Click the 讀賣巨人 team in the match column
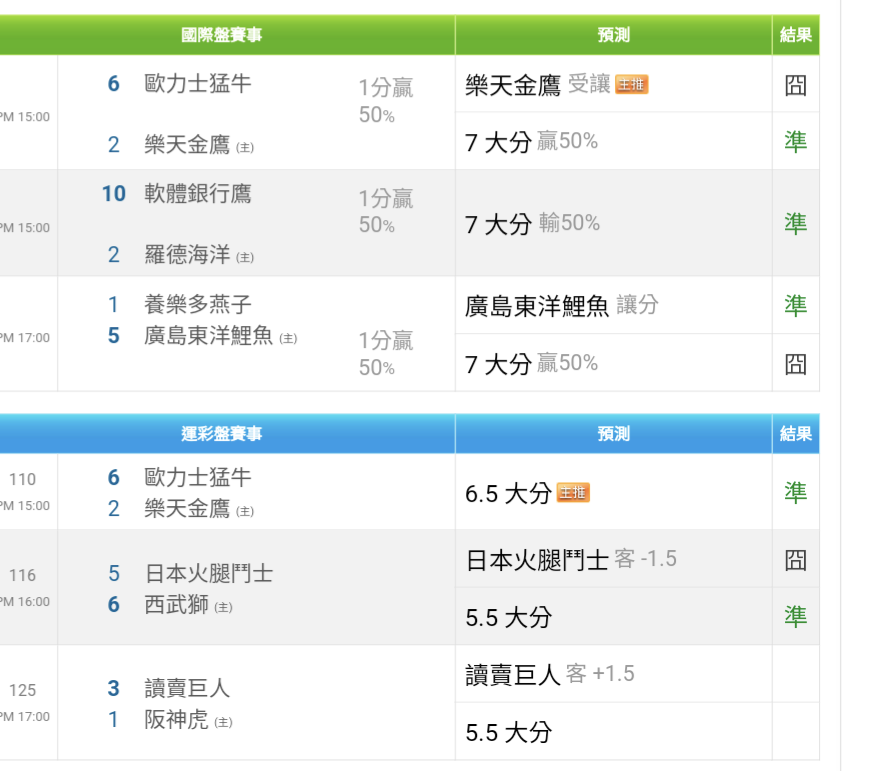The height and width of the screenshot is (771, 872). click(187, 688)
